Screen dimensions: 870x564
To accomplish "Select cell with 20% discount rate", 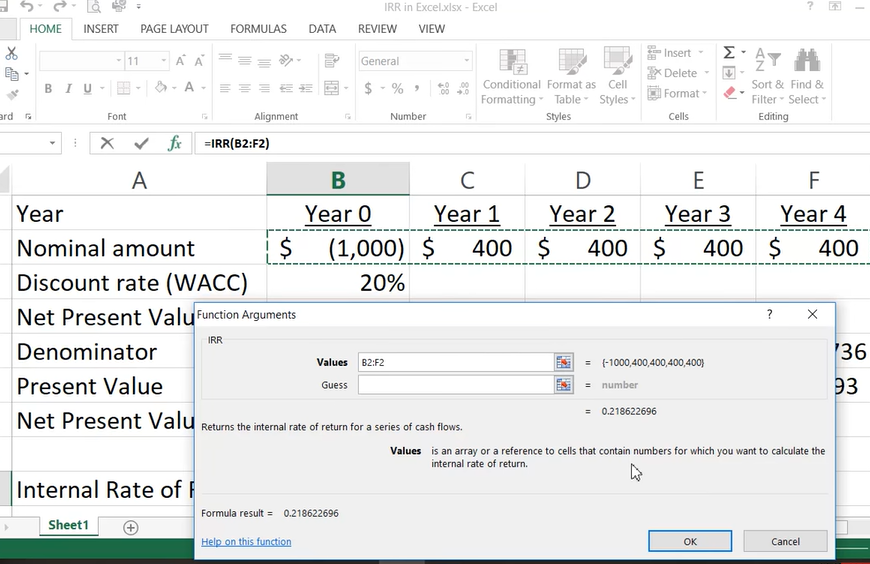I will pos(338,283).
